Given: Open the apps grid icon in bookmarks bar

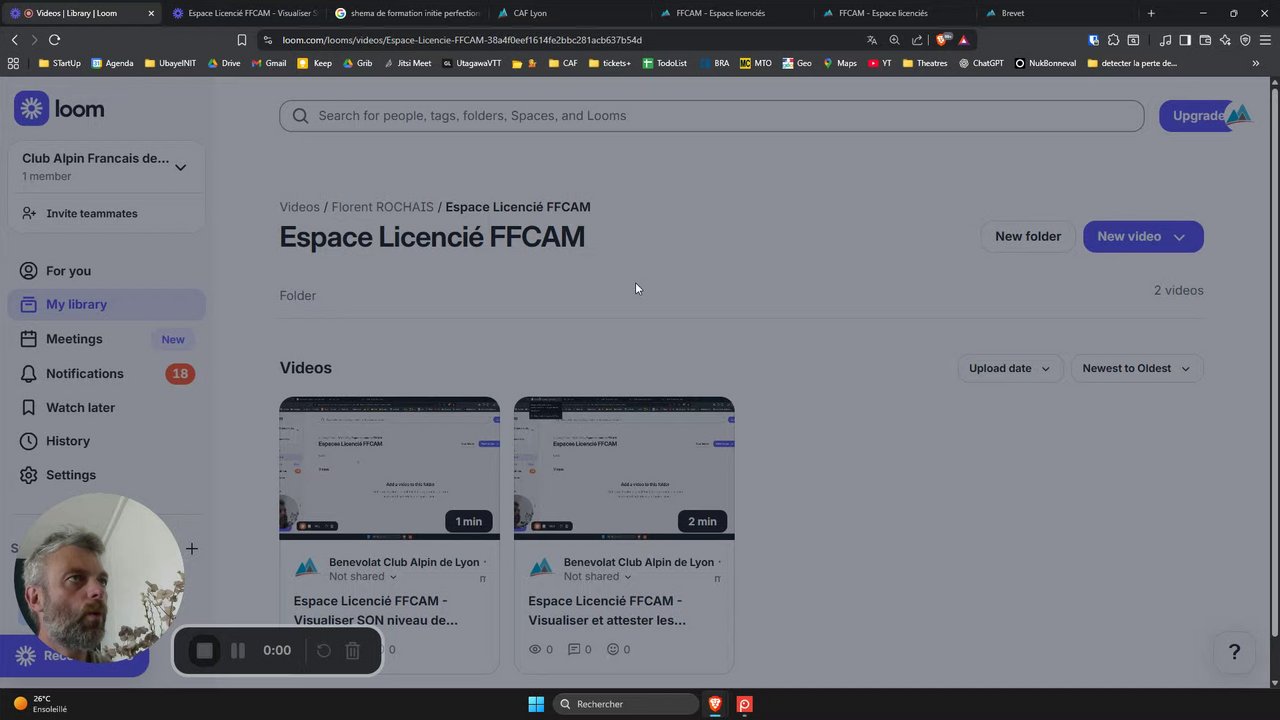Looking at the screenshot, I should point(13,63).
